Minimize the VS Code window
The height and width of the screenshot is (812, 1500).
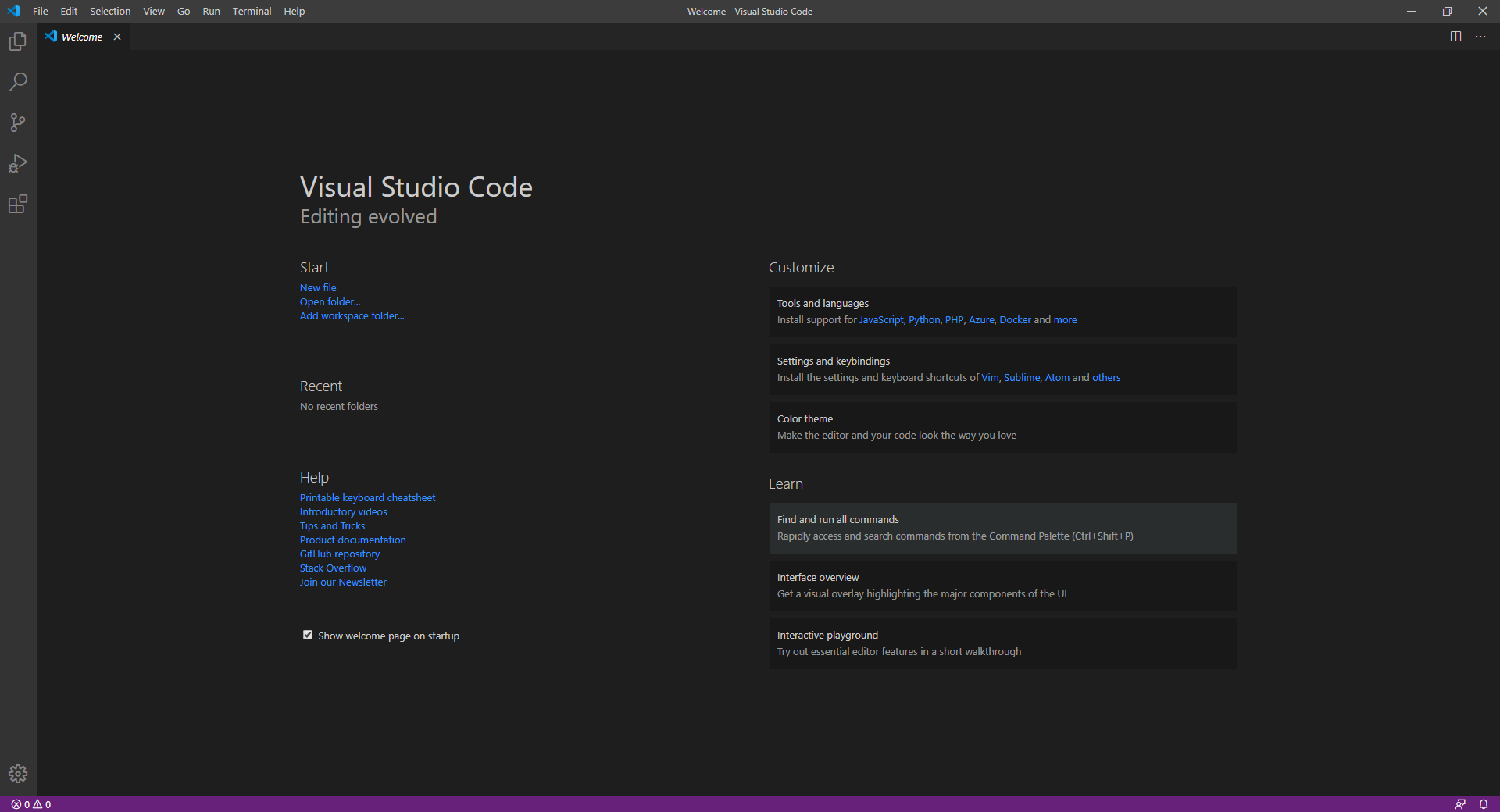point(1411,11)
